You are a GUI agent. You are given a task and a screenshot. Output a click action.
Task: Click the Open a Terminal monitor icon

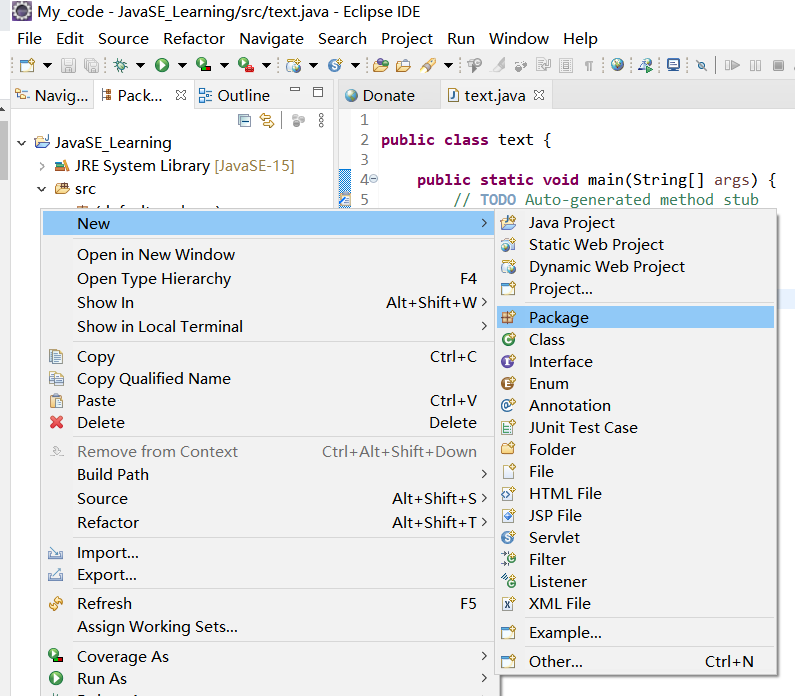(673, 65)
